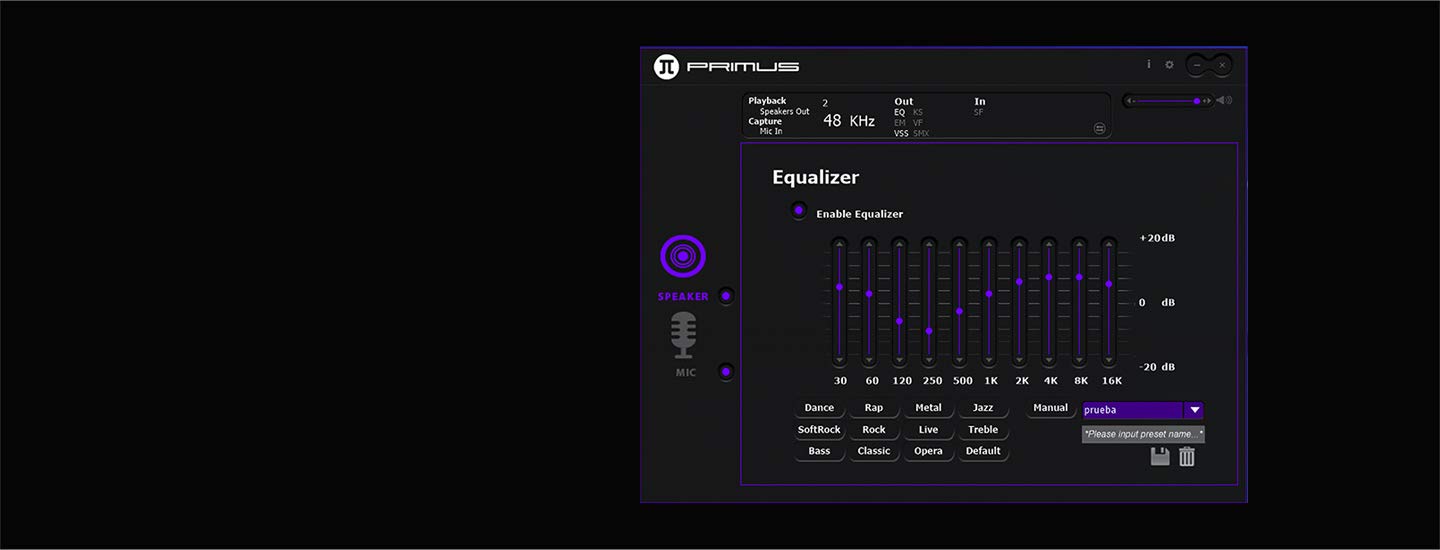This screenshot has width=1440, height=550.
Task: Click the master volume slider
Action: (x=1169, y=101)
